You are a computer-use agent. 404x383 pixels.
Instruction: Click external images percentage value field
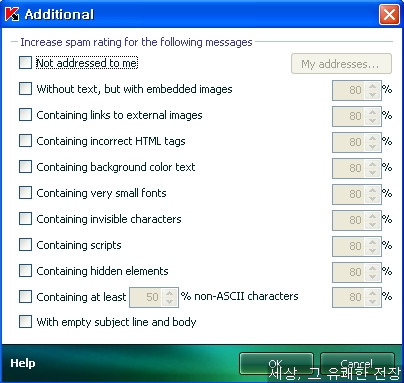click(x=349, y=116)
